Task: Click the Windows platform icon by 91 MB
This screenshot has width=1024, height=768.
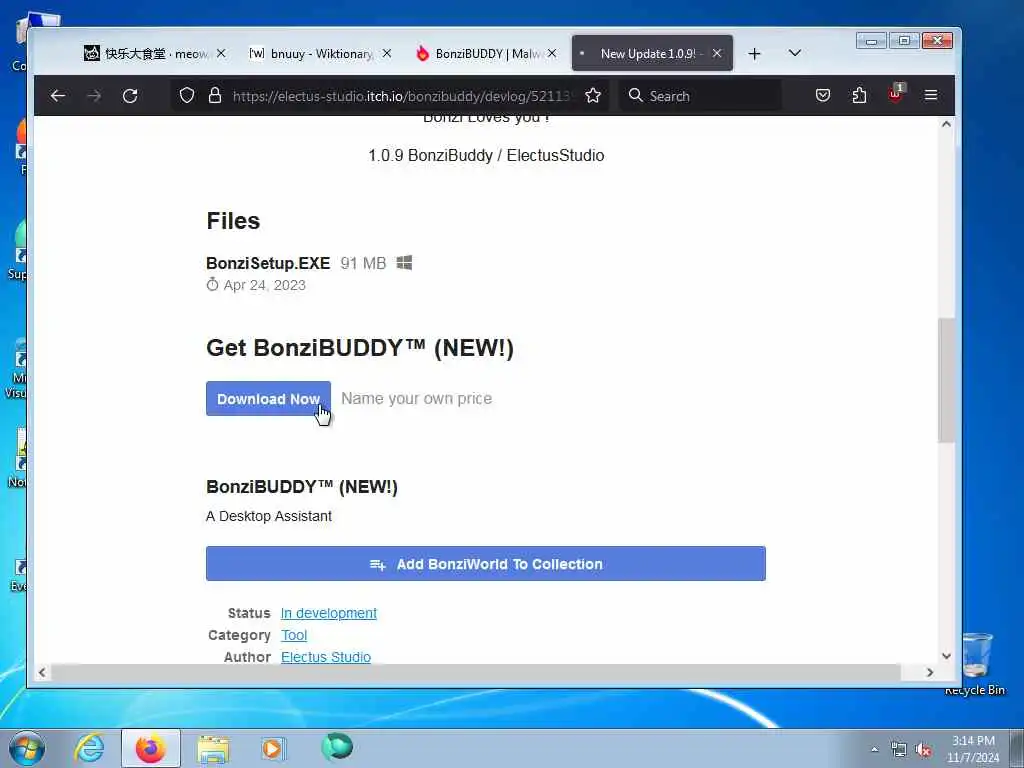Action: point(404,263)
